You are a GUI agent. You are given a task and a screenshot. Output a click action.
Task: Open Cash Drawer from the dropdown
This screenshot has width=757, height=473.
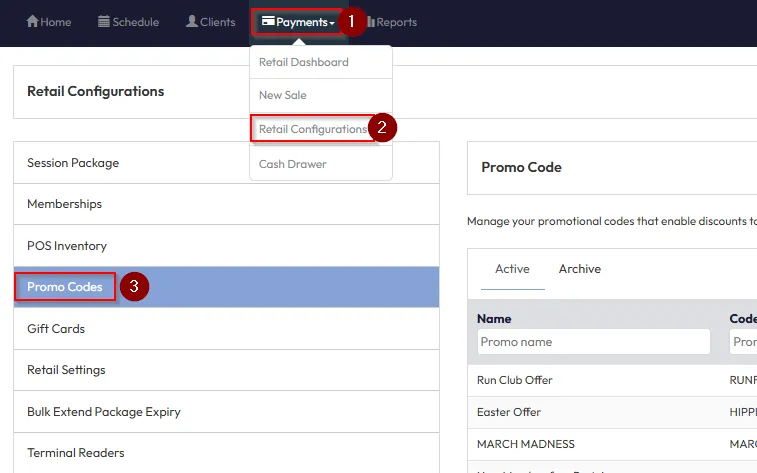pos(293,164)
